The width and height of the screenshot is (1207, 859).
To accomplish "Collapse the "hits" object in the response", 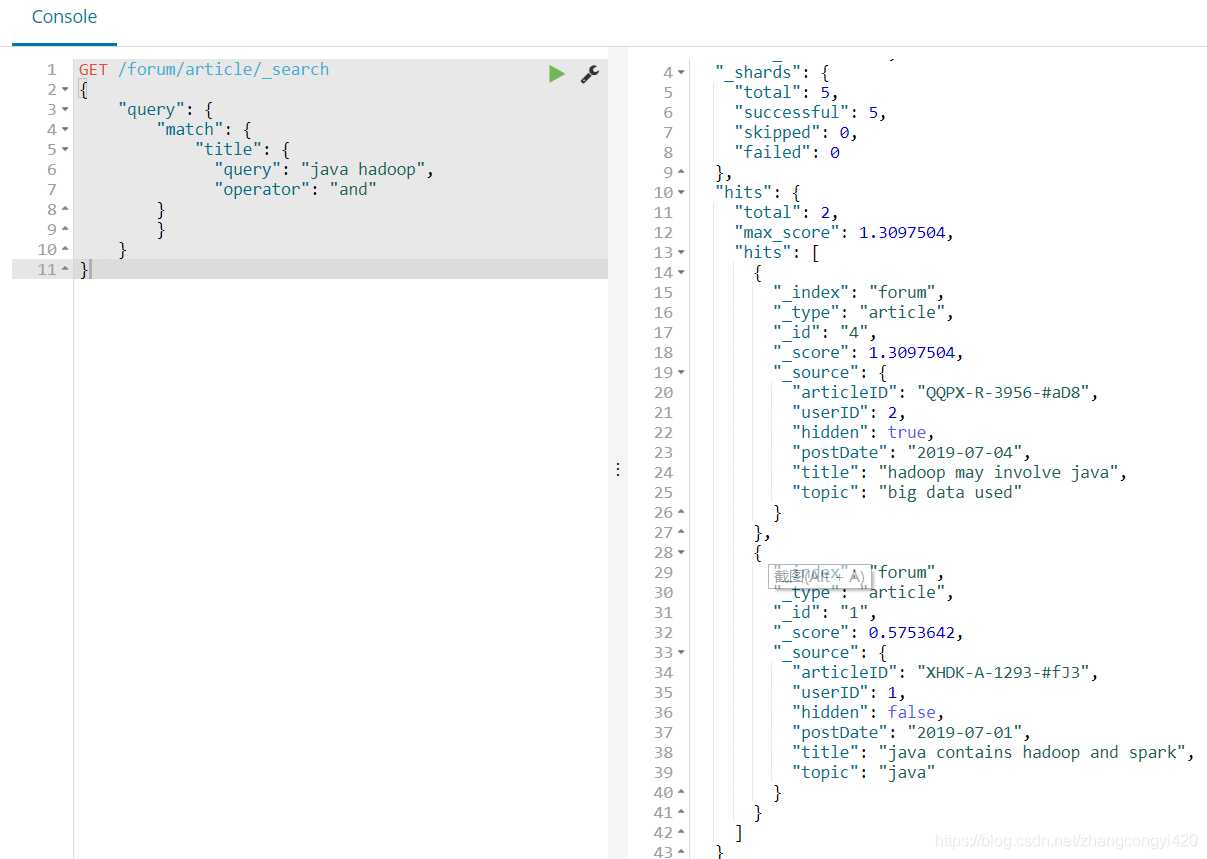I will (680, 191).
